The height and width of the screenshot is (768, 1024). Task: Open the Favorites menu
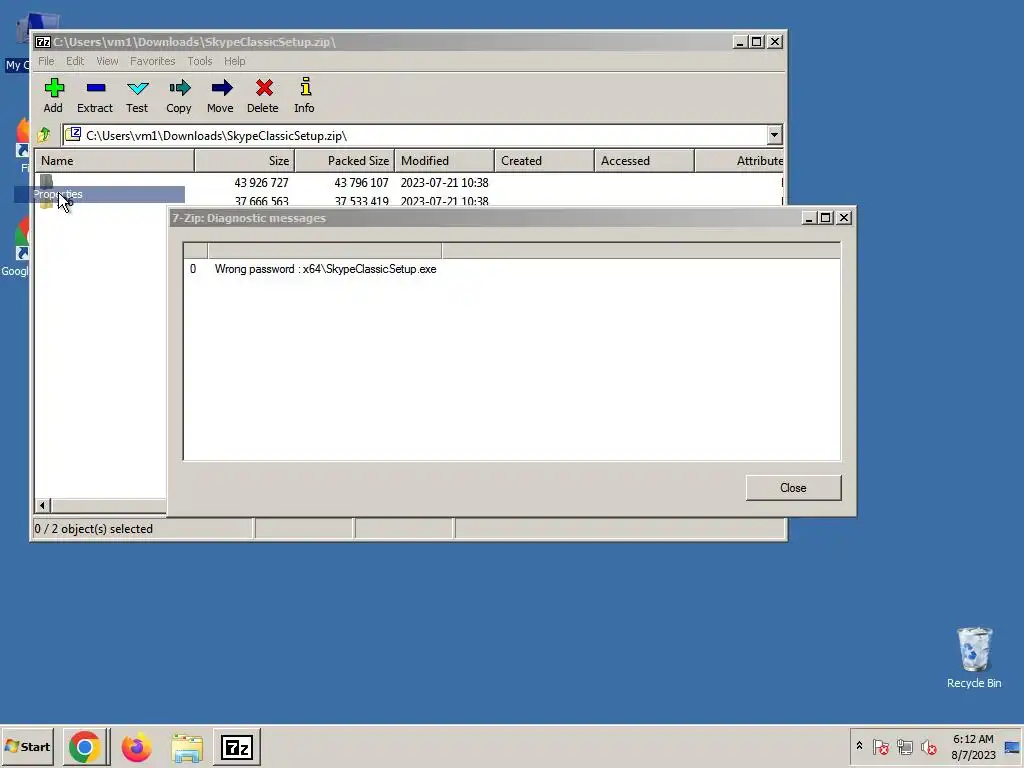[153, 61]
